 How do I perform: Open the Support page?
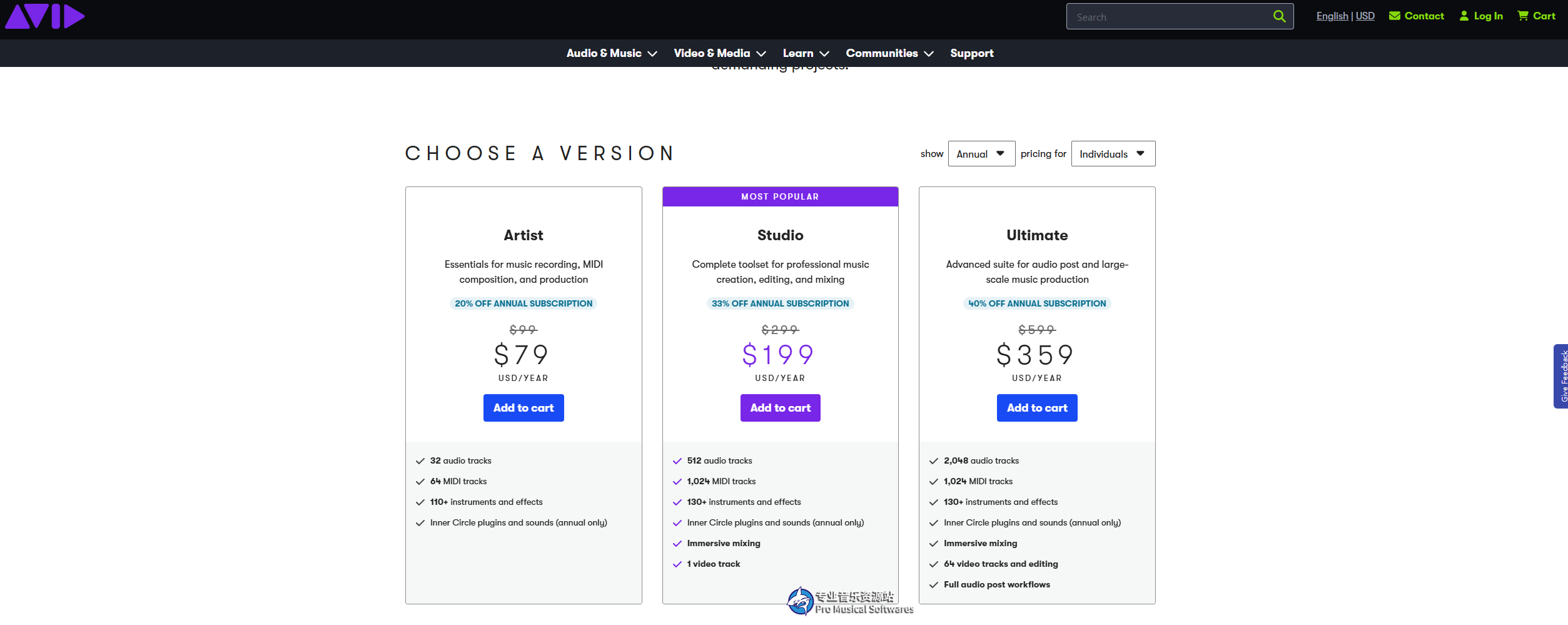971,53
